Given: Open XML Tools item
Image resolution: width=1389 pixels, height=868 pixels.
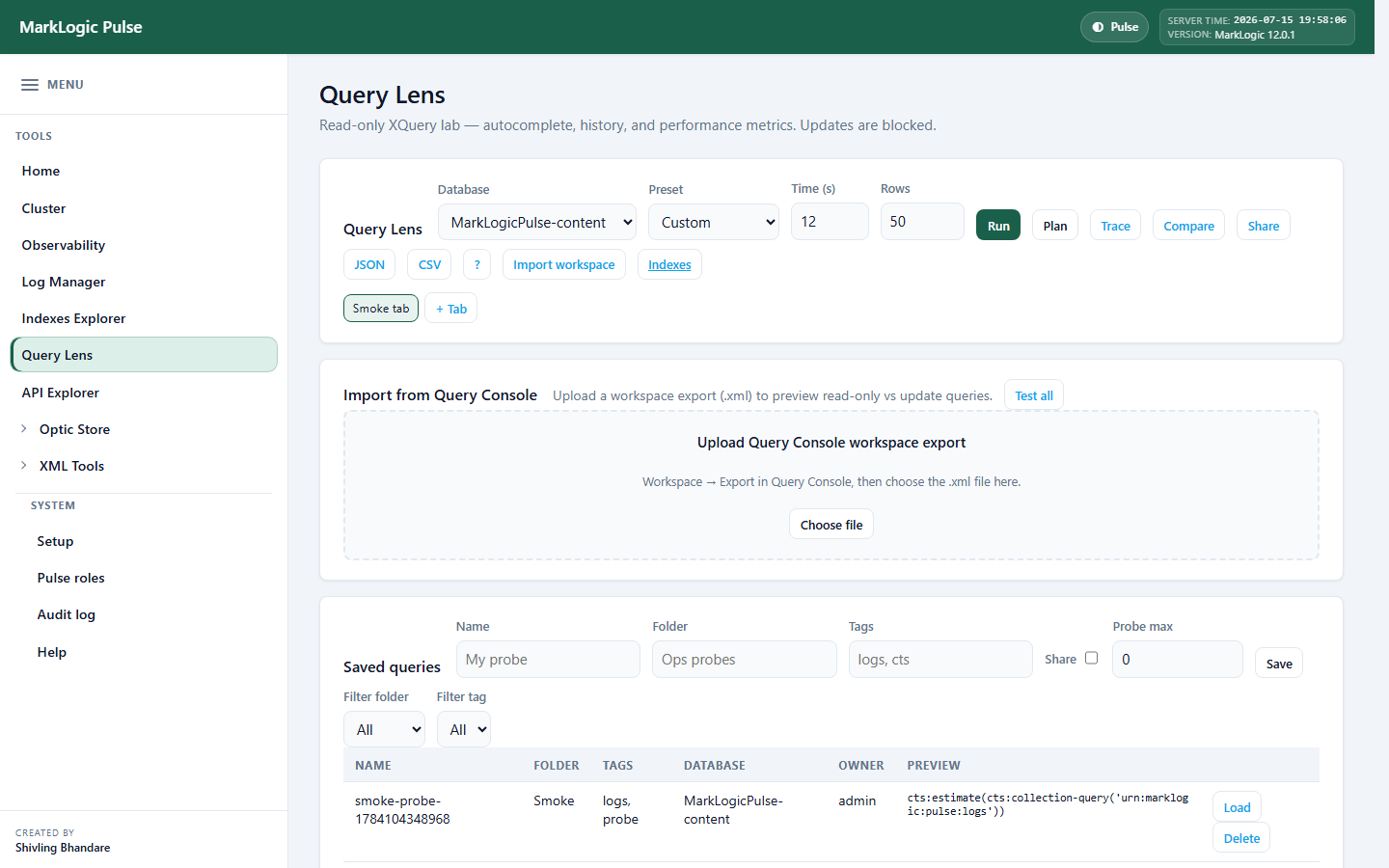Looking at the screenshot, I should pyautogui.click(x=71, y=466).
